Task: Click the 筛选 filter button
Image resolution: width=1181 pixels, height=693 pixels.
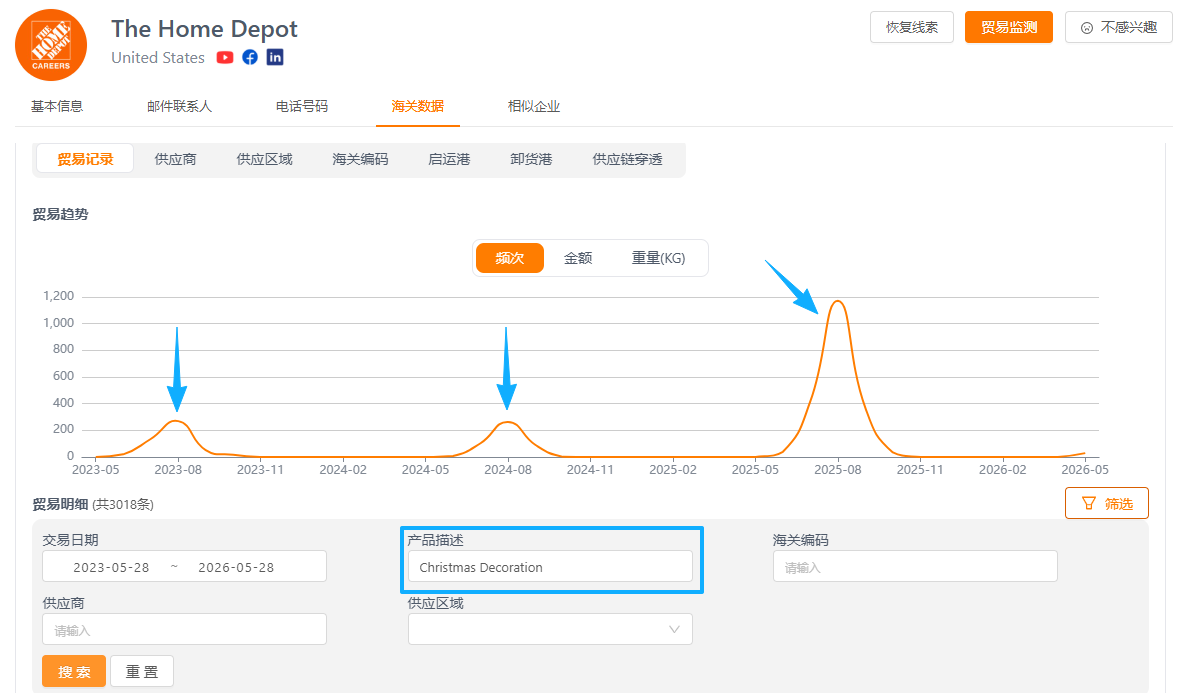Action: click(1106, 503)
